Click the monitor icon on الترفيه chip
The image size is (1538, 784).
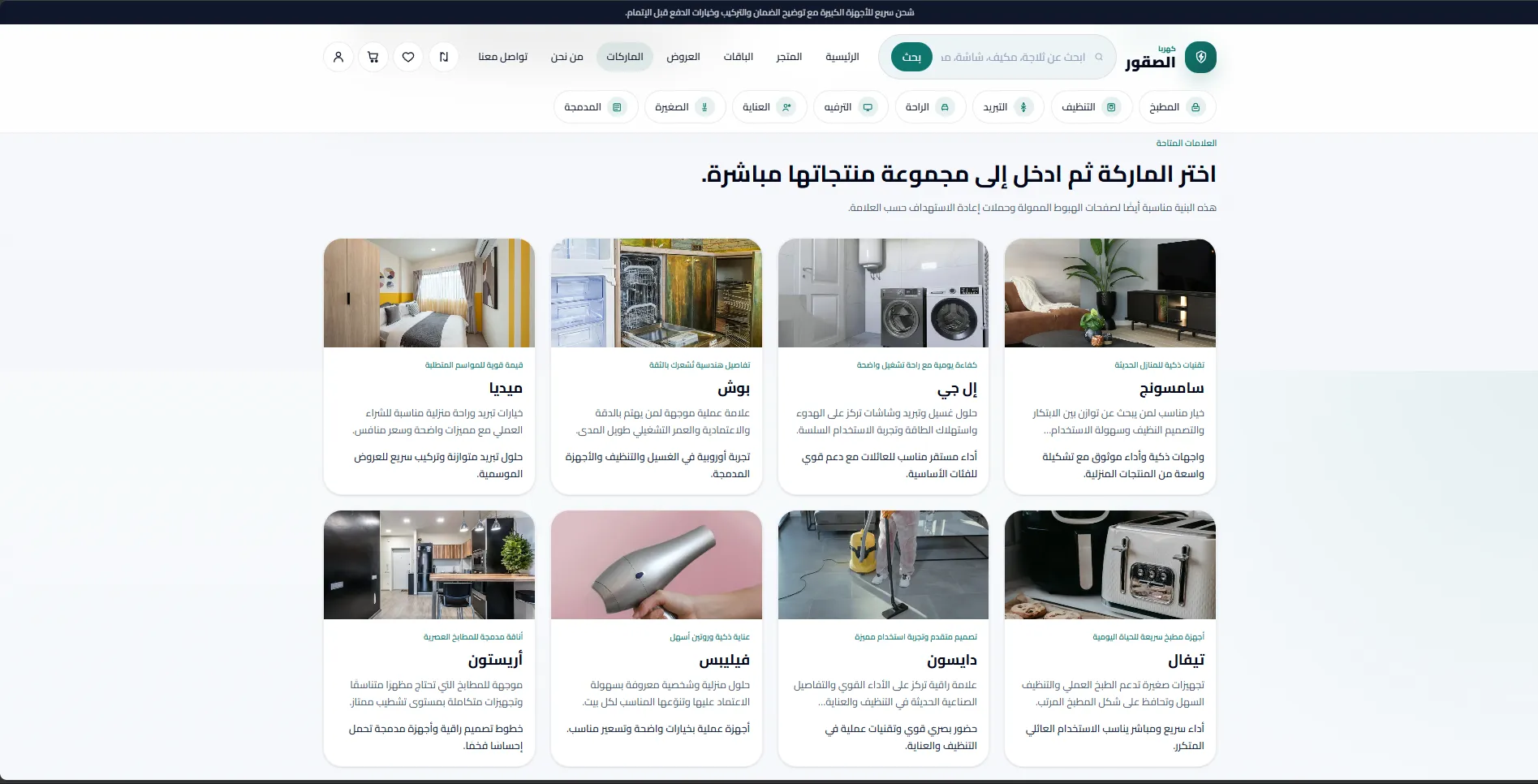pyautogui.click(x=867, y=106)
